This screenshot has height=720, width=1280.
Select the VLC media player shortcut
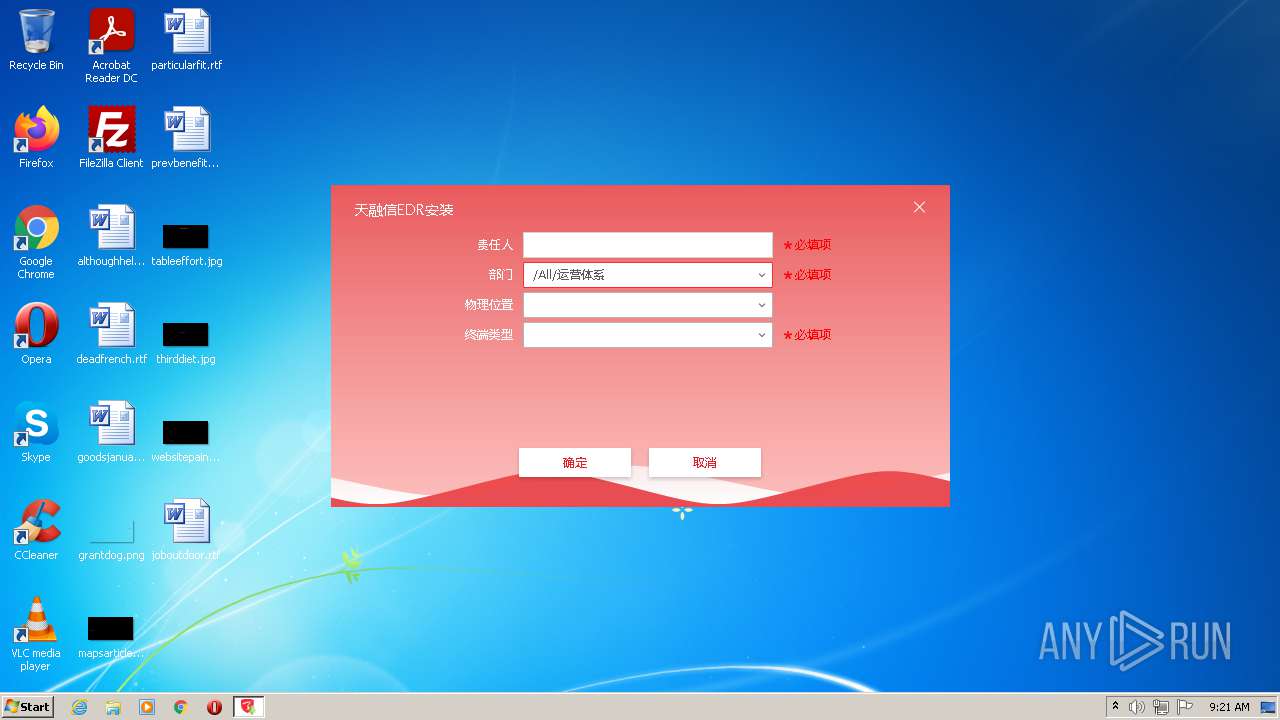point(36,634)
